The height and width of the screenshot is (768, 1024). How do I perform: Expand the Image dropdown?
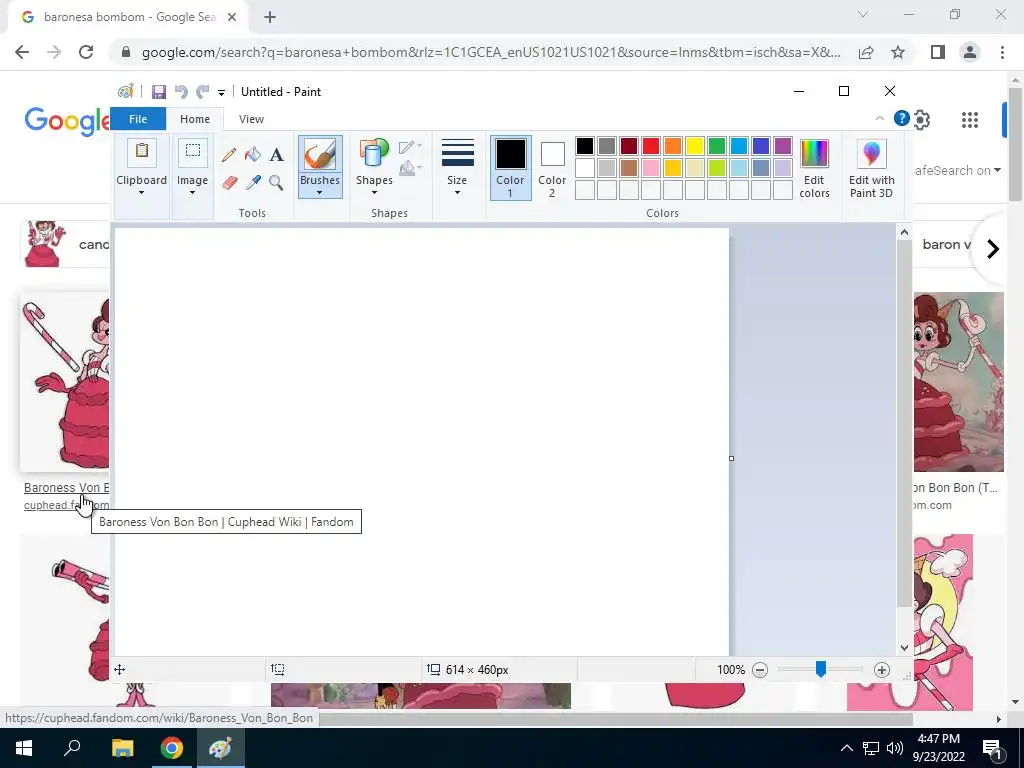[x=193, y=193]
